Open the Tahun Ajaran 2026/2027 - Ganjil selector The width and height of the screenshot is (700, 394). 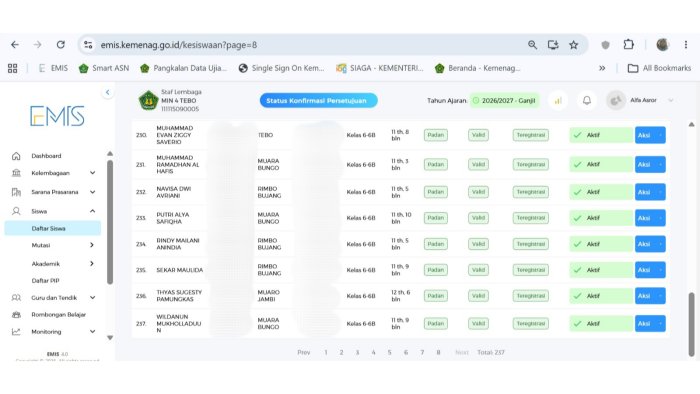(x=504, y=100)
